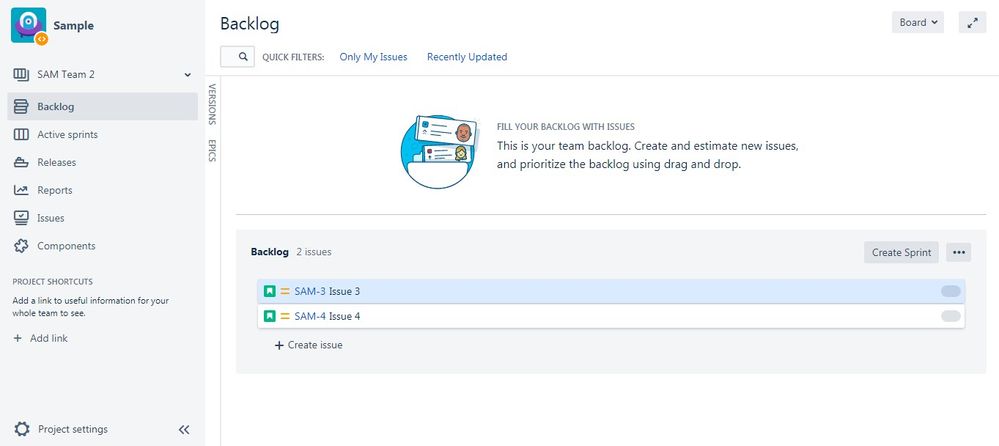Viewport: 999px width, 446px height.
Task: Click the estimate badge on the SAM-4 row
Action: point(951,316)
